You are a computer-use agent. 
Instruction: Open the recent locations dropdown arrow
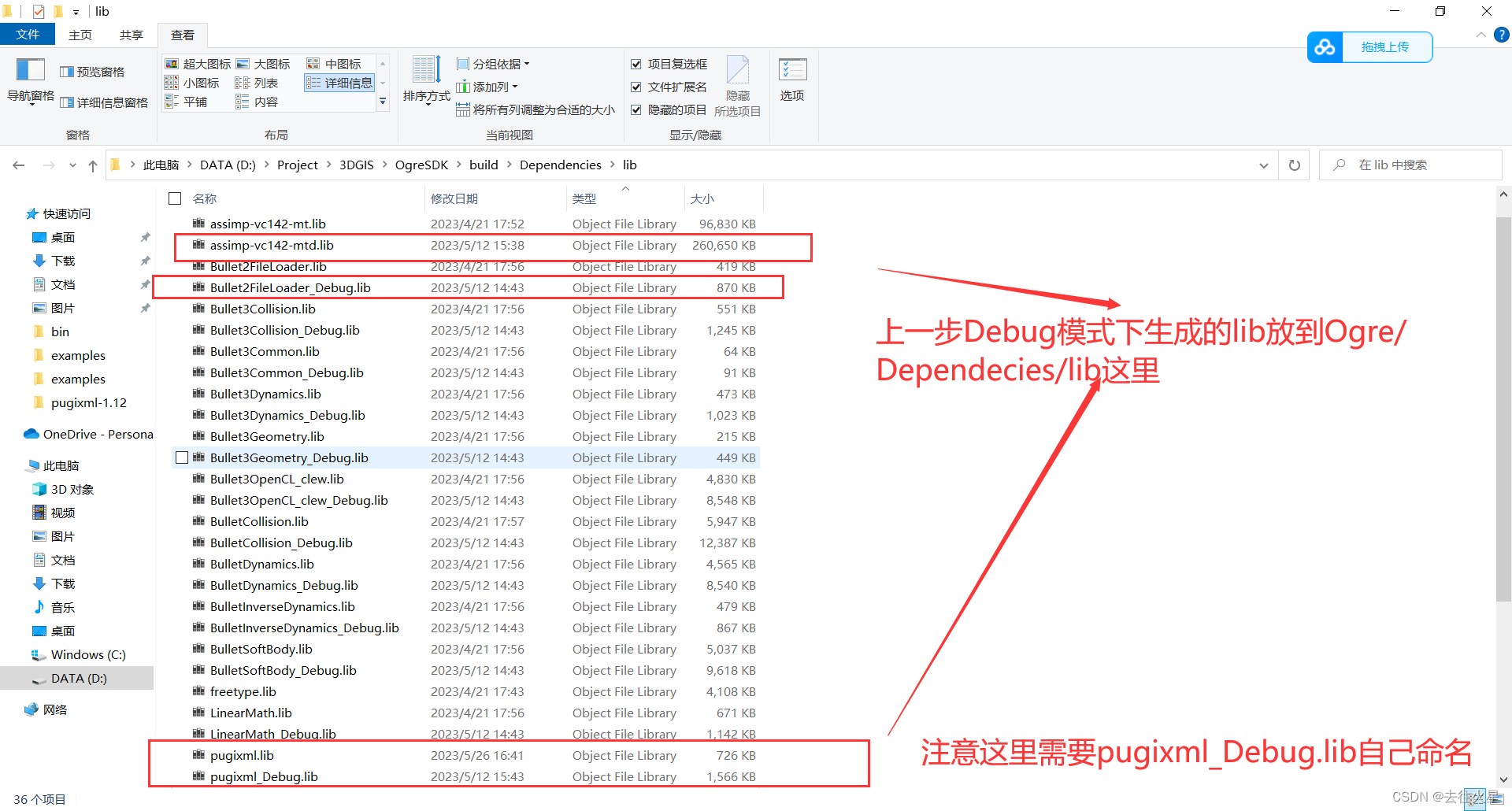click(x=72, y=165)
